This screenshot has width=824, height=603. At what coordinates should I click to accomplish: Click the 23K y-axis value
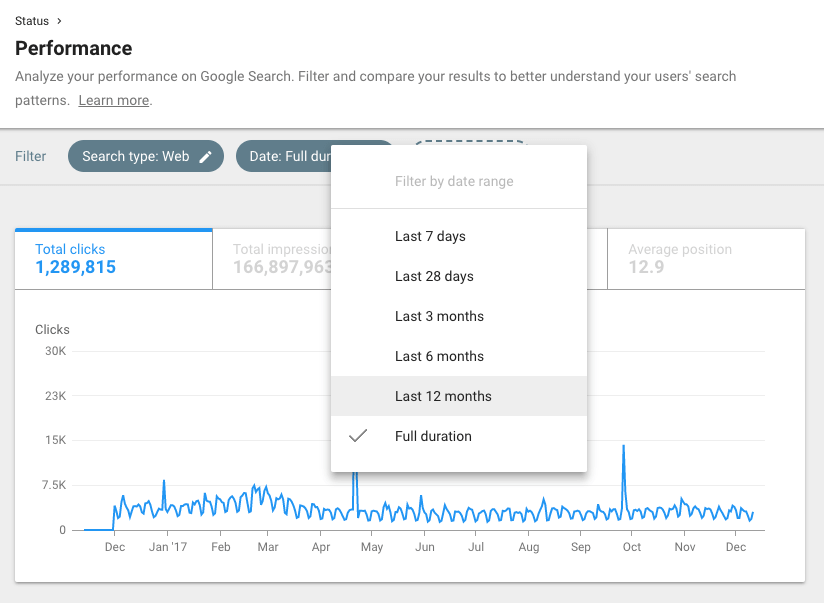55,396
